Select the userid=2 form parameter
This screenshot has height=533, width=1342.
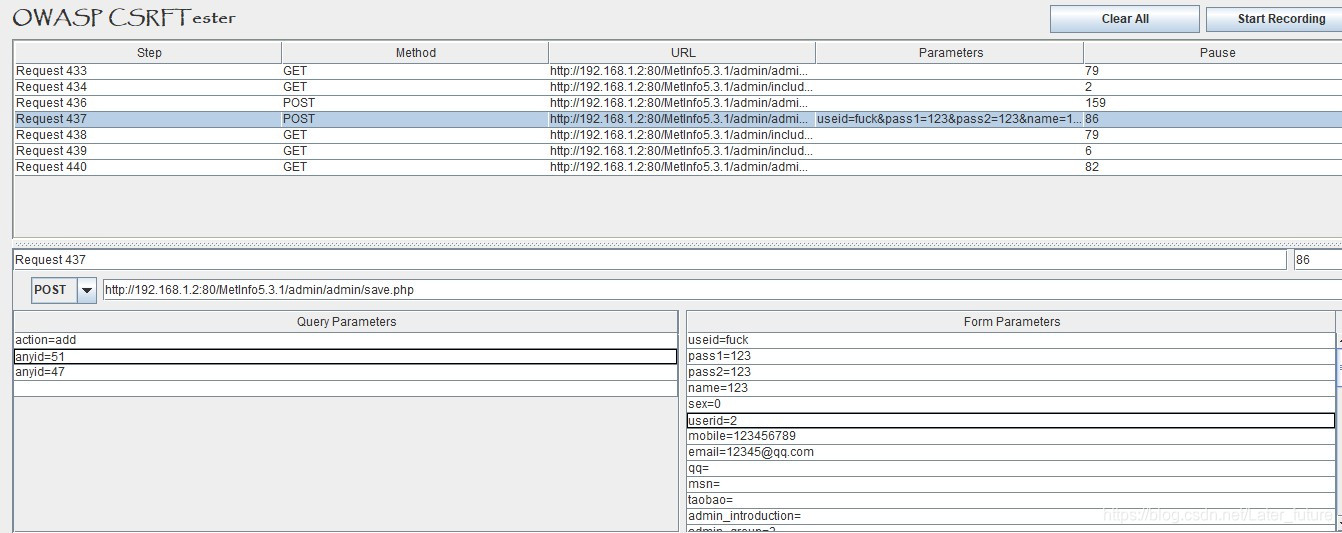point(1011,420)
